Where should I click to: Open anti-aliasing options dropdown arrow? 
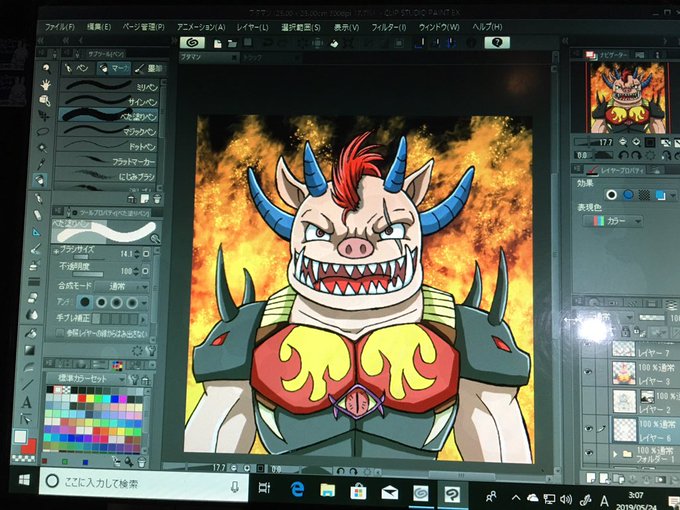pyautogui.click(x=144, y=302)
